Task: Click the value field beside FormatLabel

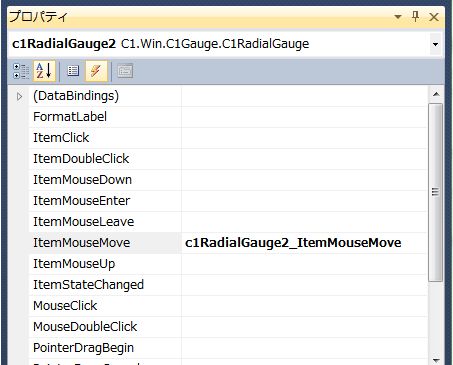Action: click(x=304, y=117)
